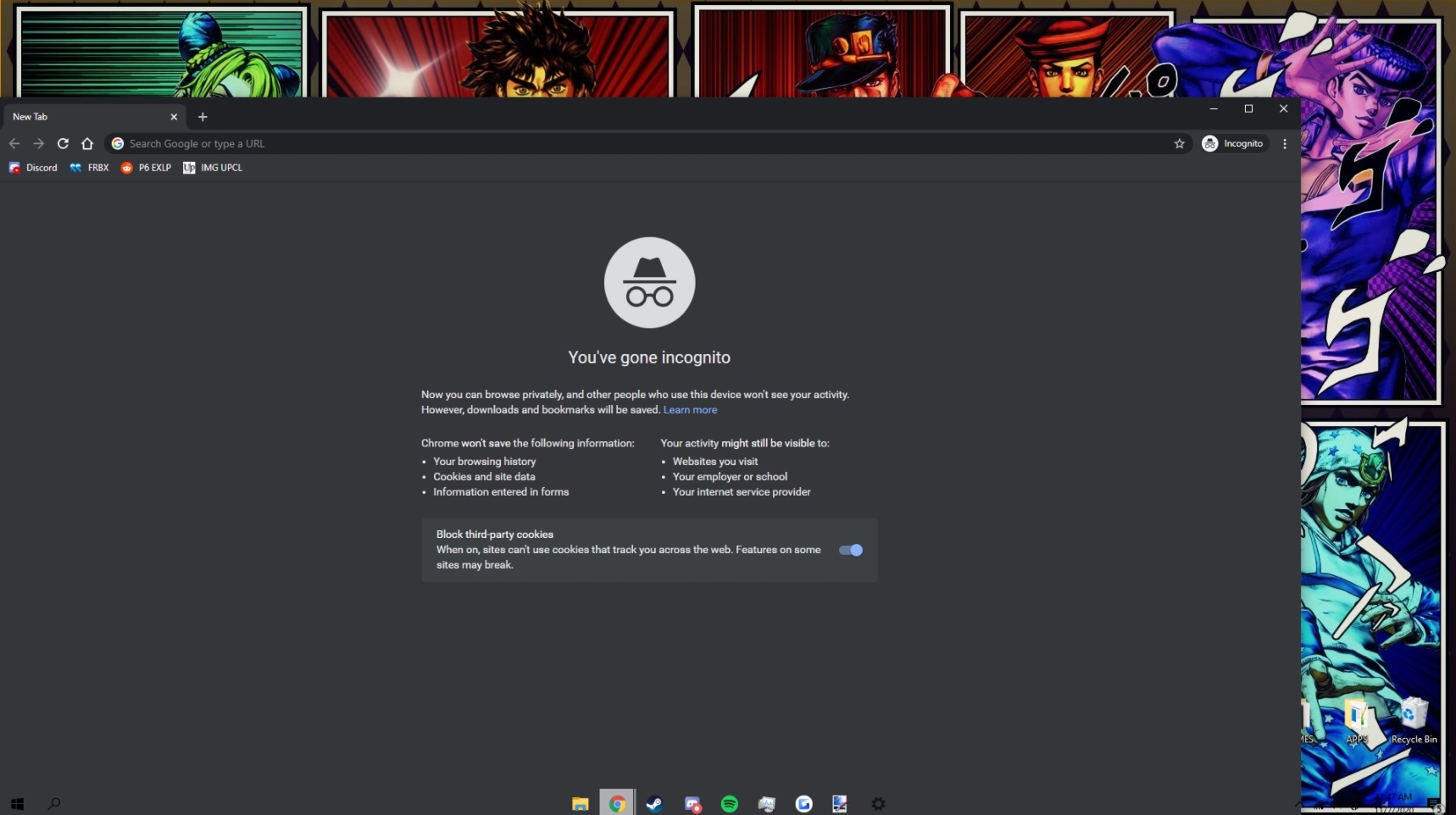Image resolution: width=1456 pixels, height=815 pixels.
Task: Open the FRBX bookmark
Action: click(x=89, y=168)
